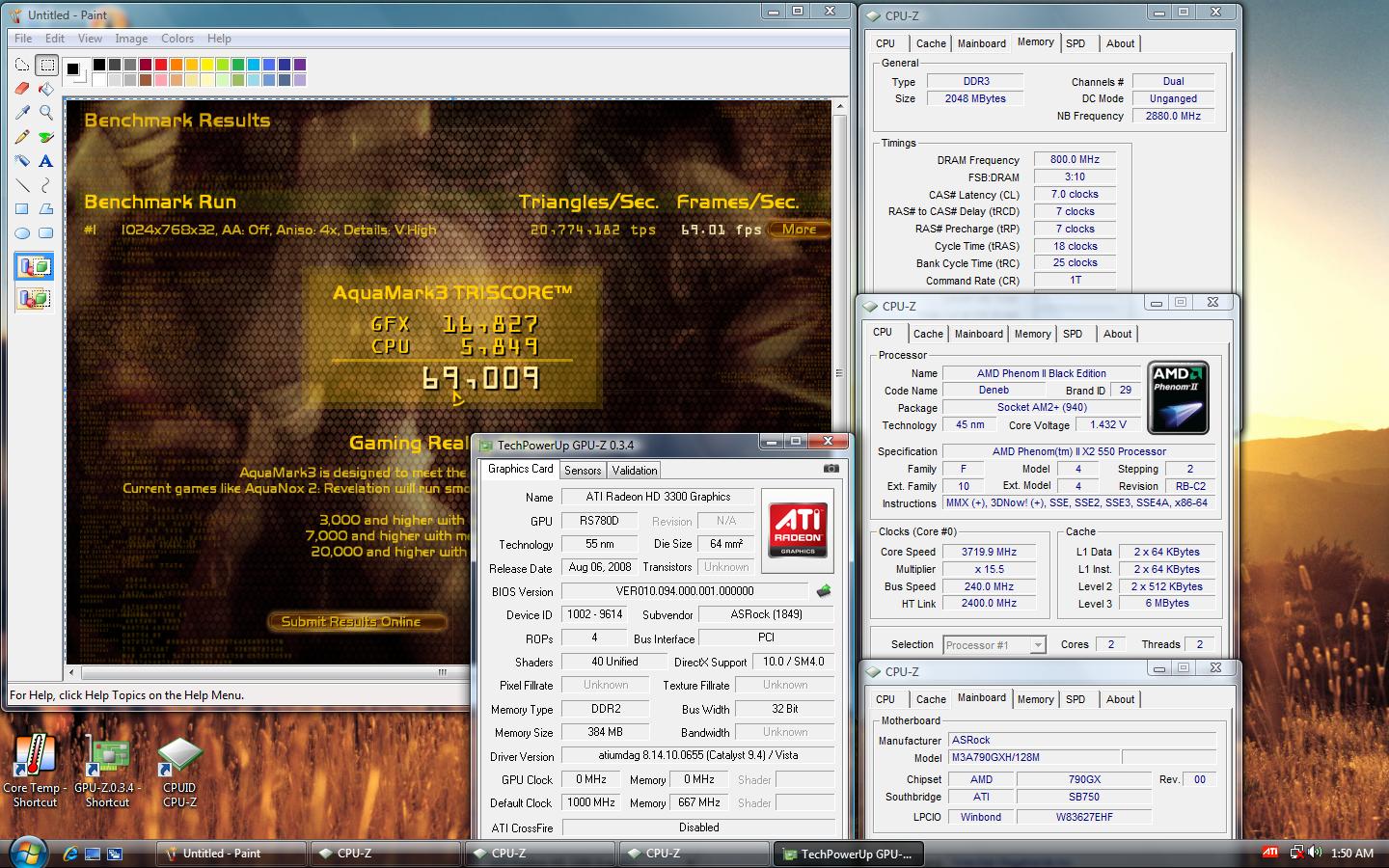Choose the Pencil tool in Paint
The image size is (1389, 868).
click(x=22, y=137)
